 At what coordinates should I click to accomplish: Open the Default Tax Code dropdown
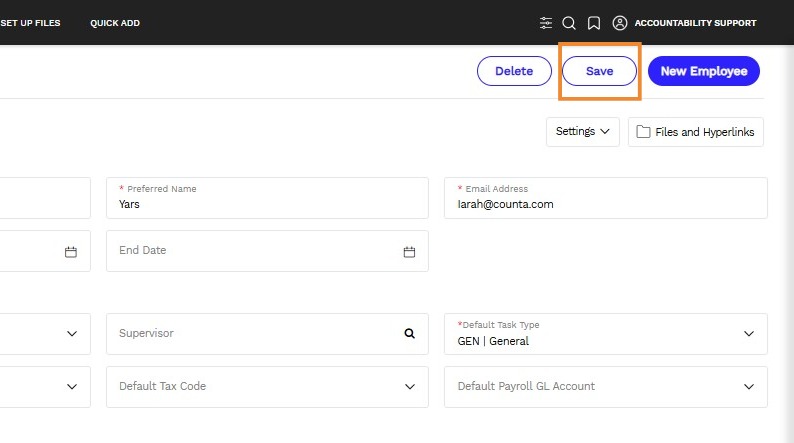click(x=267, y=387)
